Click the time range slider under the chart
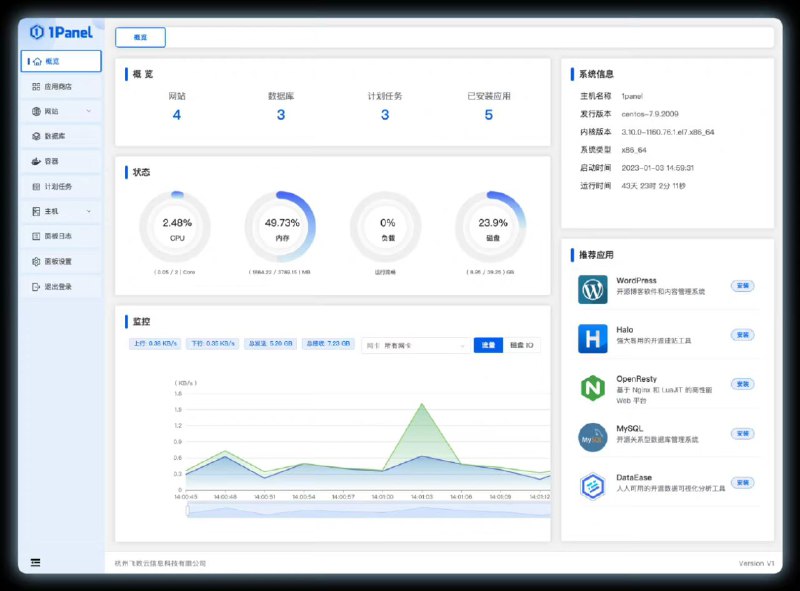The height and width of the screenshot is (591, 800). [x=367, y=511]
